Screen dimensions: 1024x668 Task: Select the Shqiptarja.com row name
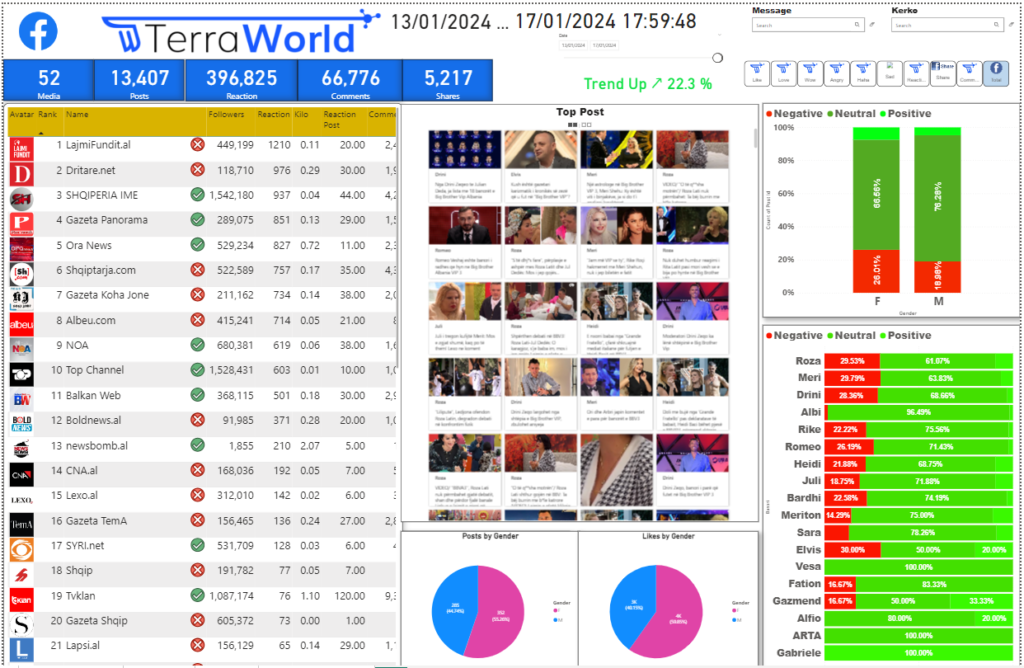(x=101, y=270)
